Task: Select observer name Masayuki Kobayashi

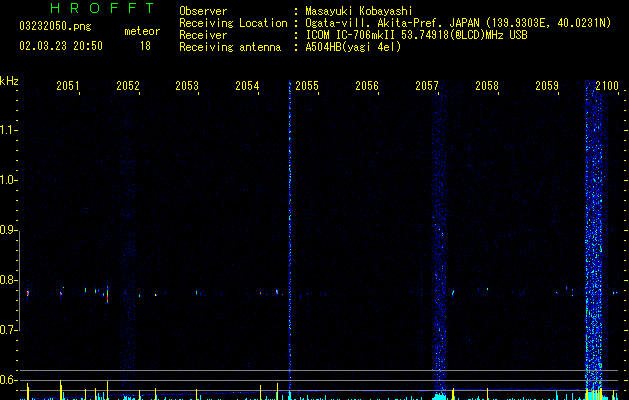Action: click(x=359, y=11)
